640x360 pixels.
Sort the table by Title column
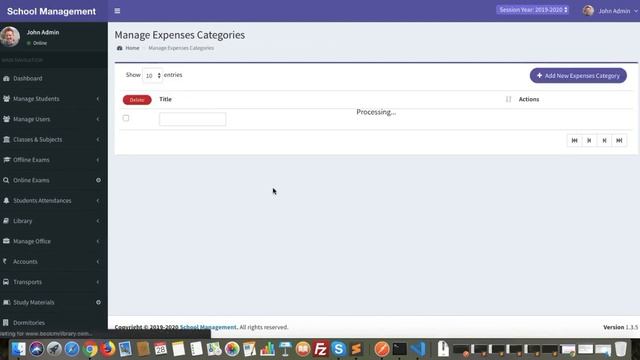pos(165,99)
